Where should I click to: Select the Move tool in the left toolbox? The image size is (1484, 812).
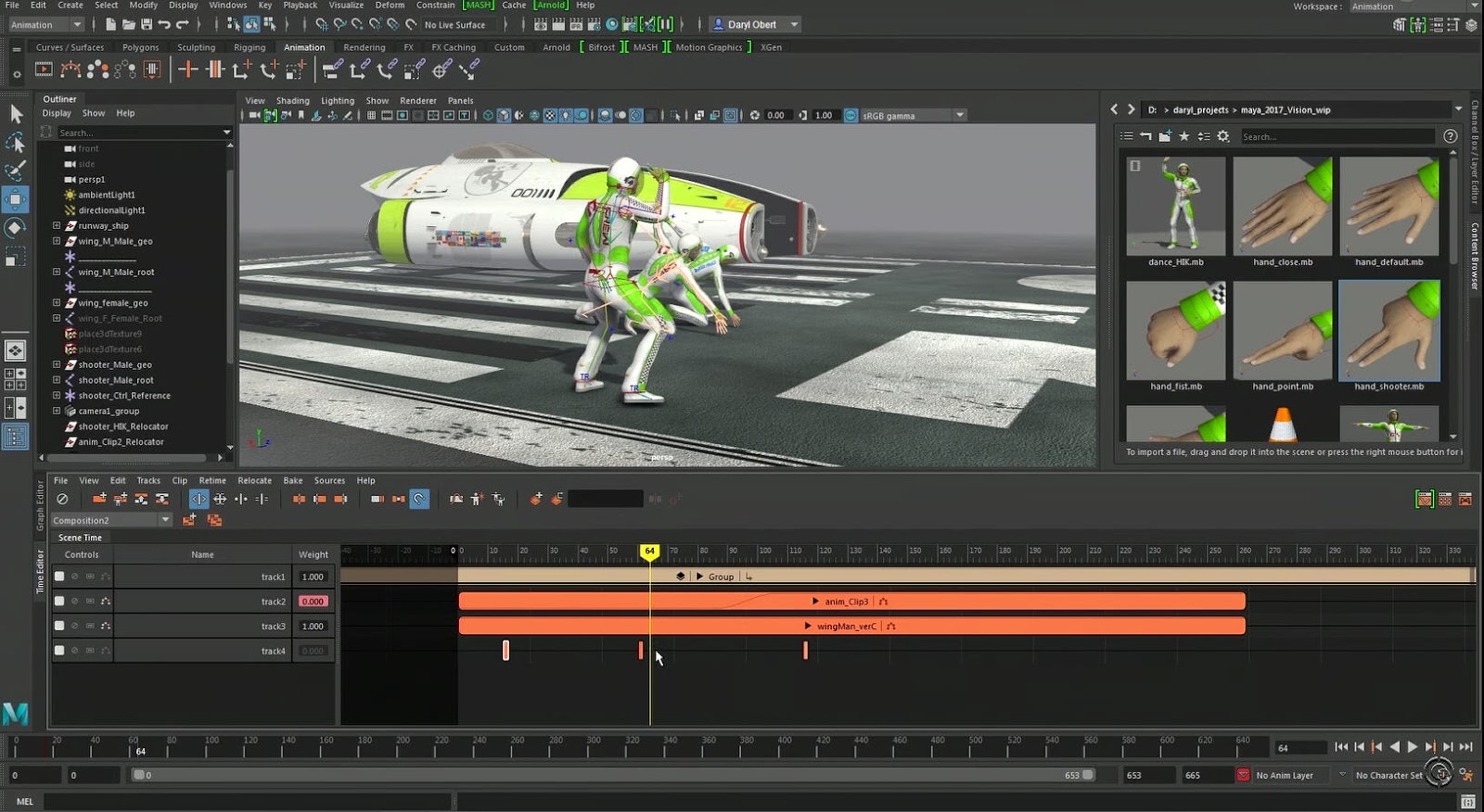(16, 199)
